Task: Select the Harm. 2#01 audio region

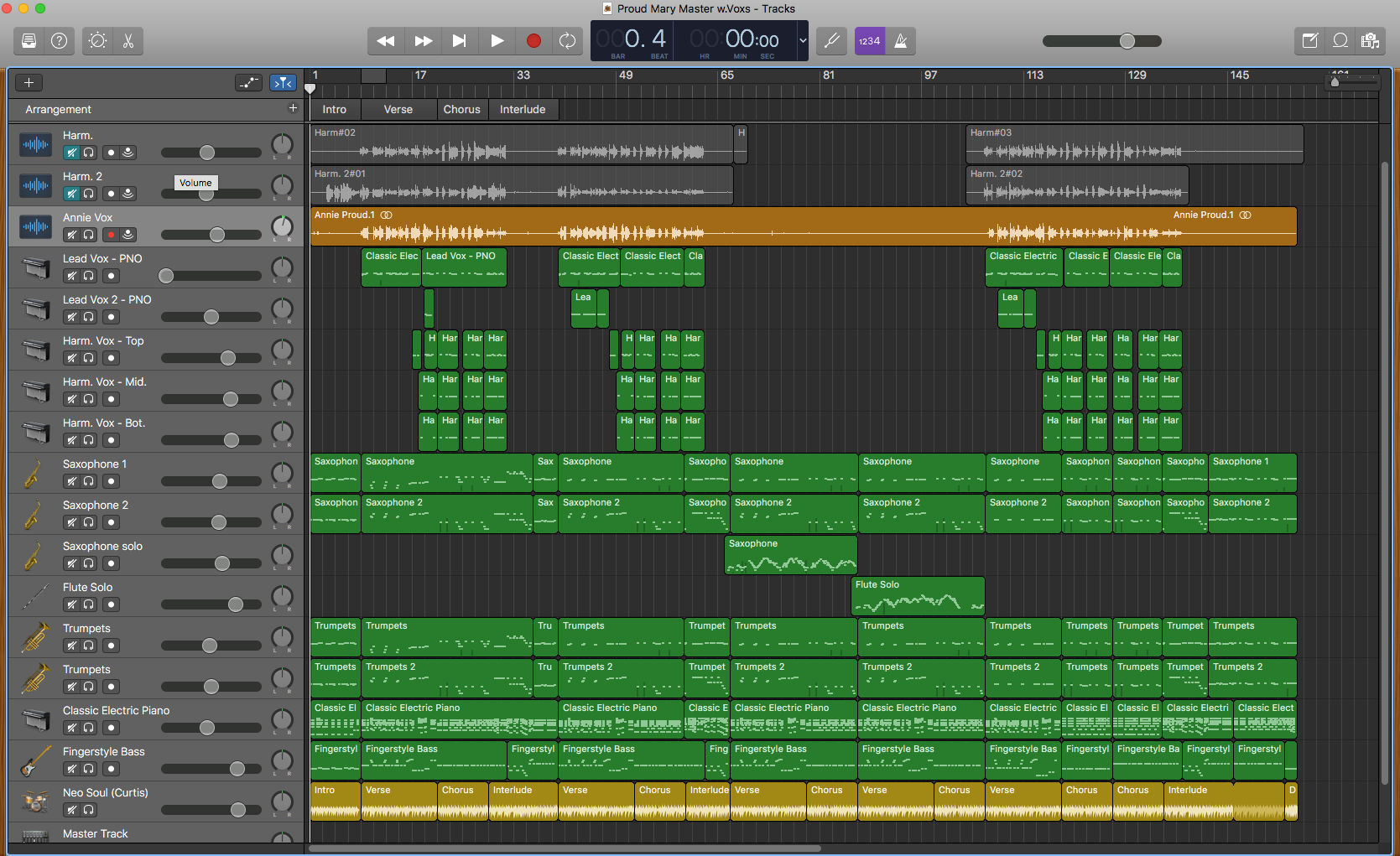Action: click(x=522, y=185)
